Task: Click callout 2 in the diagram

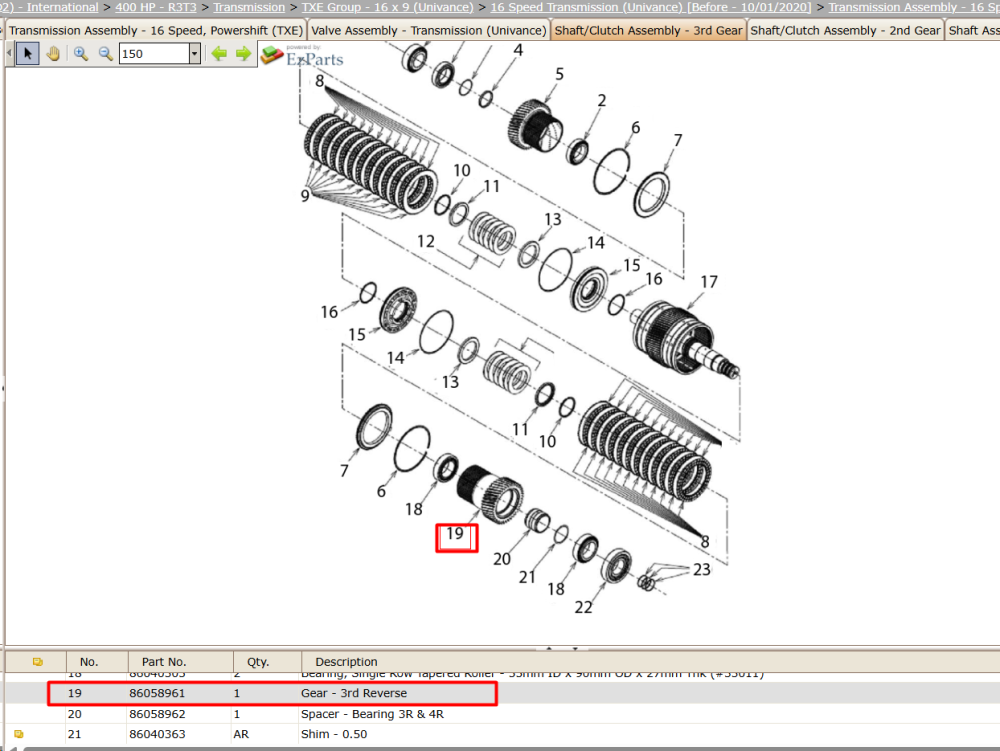Action: pos(601,101)
